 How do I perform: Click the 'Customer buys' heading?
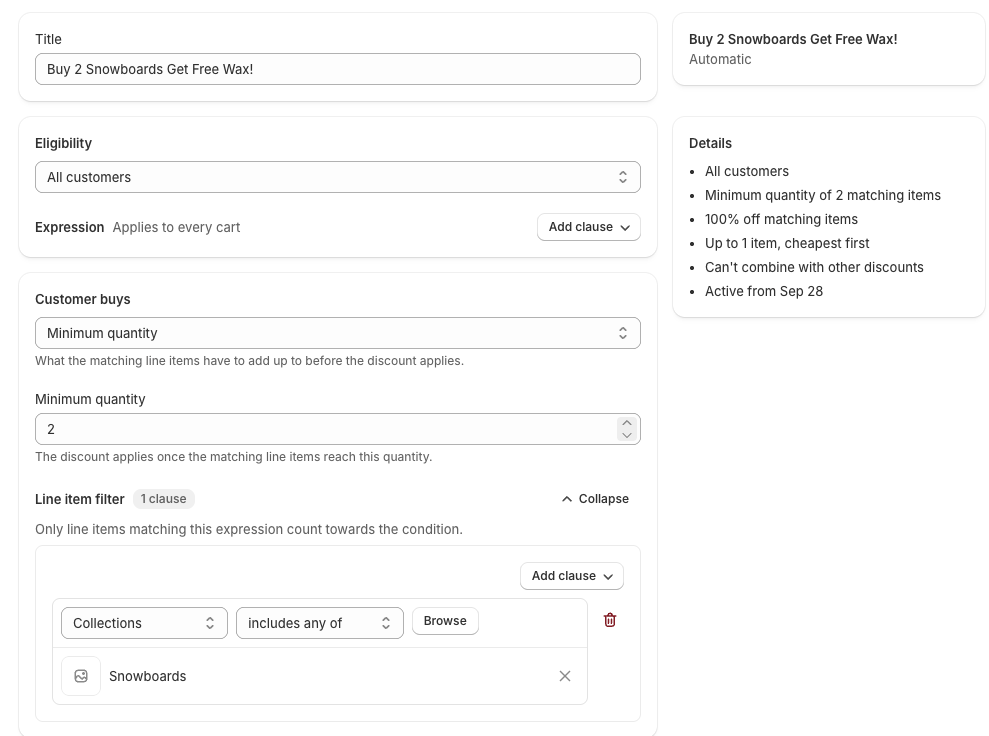click(83, 299)
